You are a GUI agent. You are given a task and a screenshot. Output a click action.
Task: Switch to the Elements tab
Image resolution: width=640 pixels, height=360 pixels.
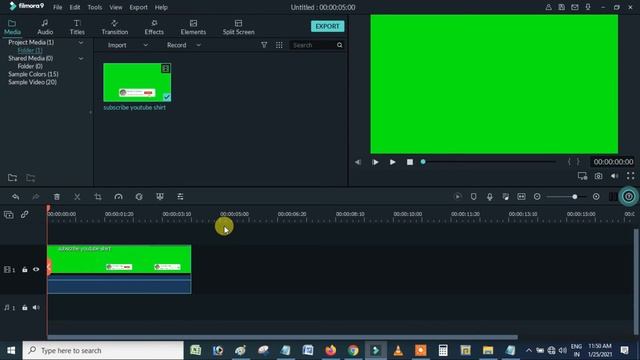(x=193, y=27)
